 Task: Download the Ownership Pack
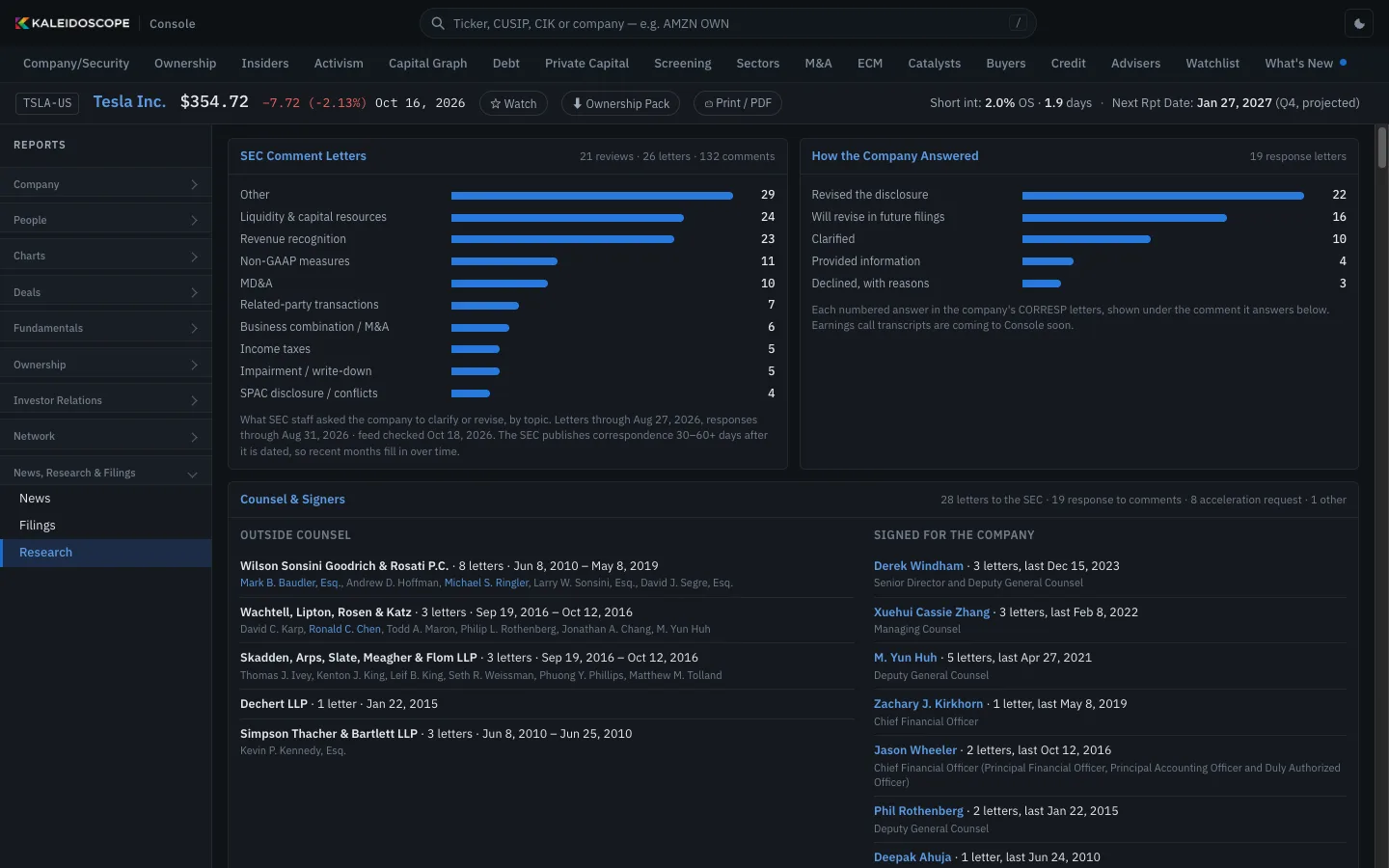(x=620, y=103)
